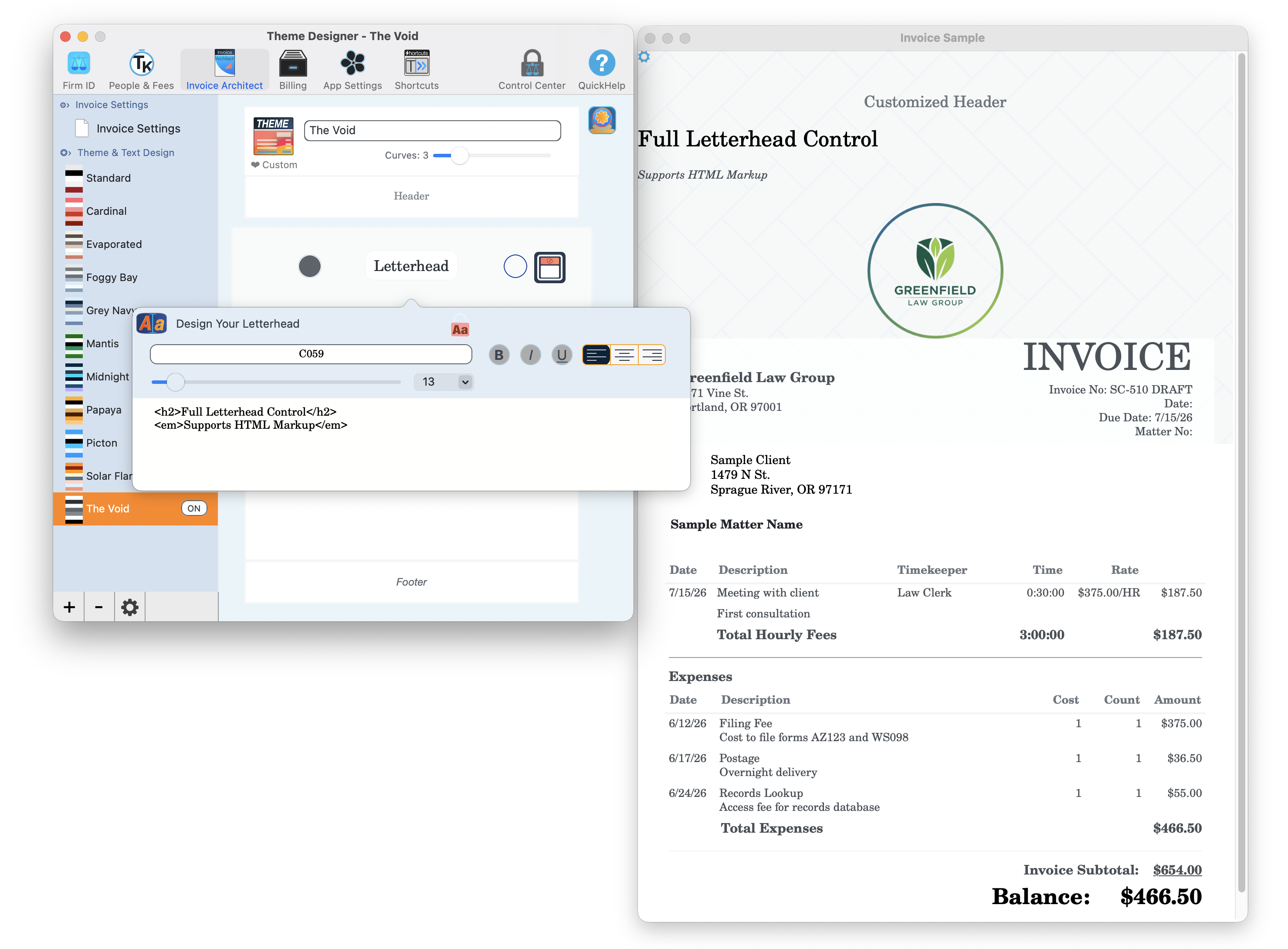Click the Invoice Subtotal $654.00 amount
1288x949 pixels.
pos(1177,870)
